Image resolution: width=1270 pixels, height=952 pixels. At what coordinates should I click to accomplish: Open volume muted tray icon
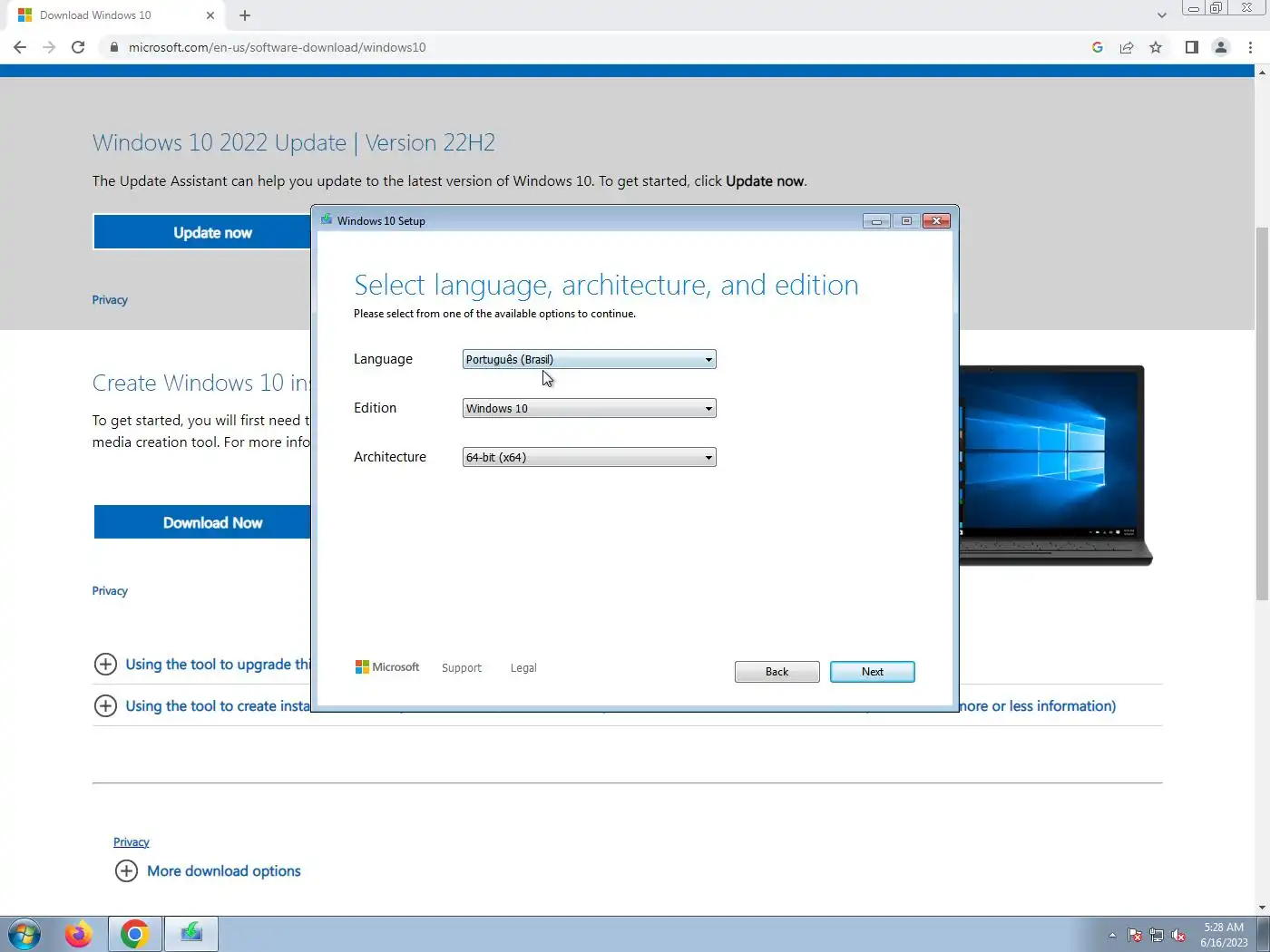1178,935
